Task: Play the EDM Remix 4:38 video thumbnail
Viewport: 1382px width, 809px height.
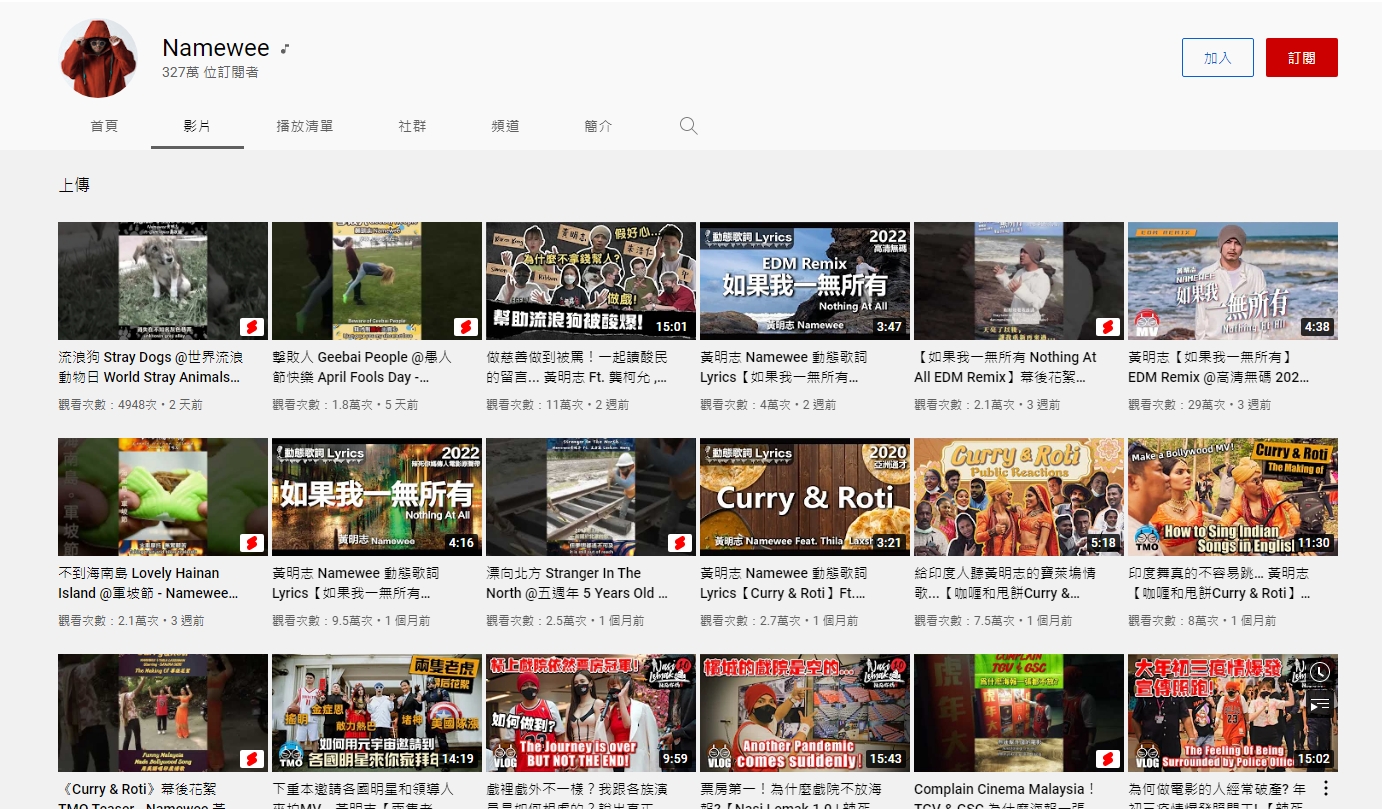Action: [x=1233, y=281]
